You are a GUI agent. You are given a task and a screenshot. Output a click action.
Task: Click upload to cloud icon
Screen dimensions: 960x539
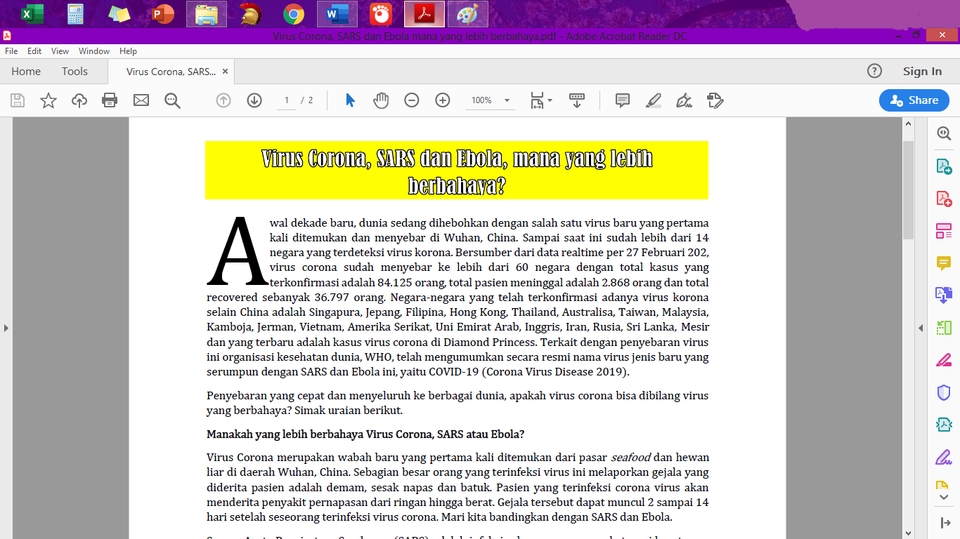pos(79,100)
